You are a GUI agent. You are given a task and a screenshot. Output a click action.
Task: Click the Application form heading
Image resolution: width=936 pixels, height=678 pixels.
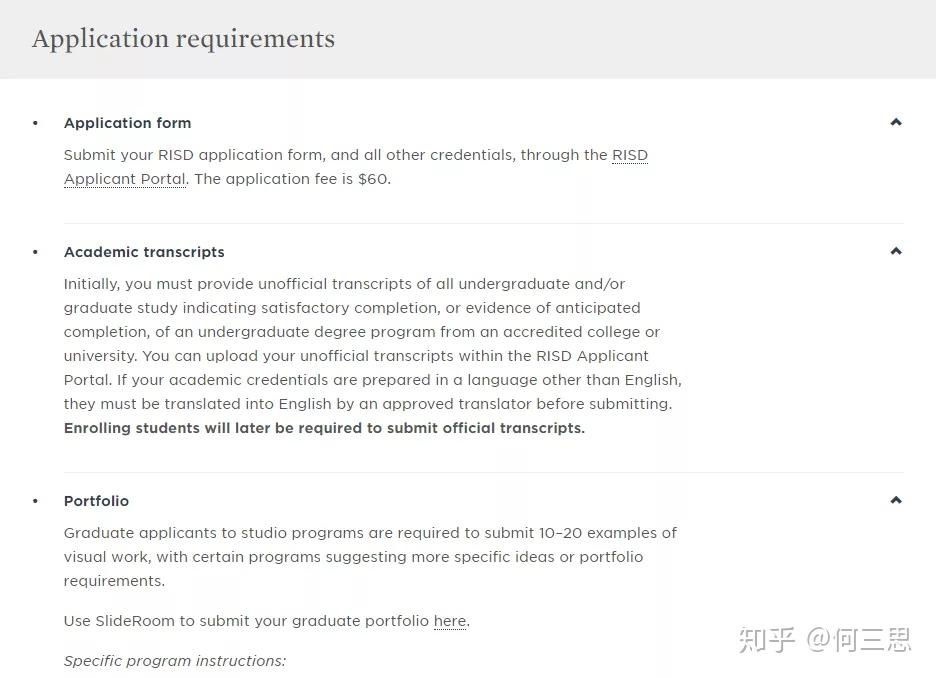pos(128,123)
